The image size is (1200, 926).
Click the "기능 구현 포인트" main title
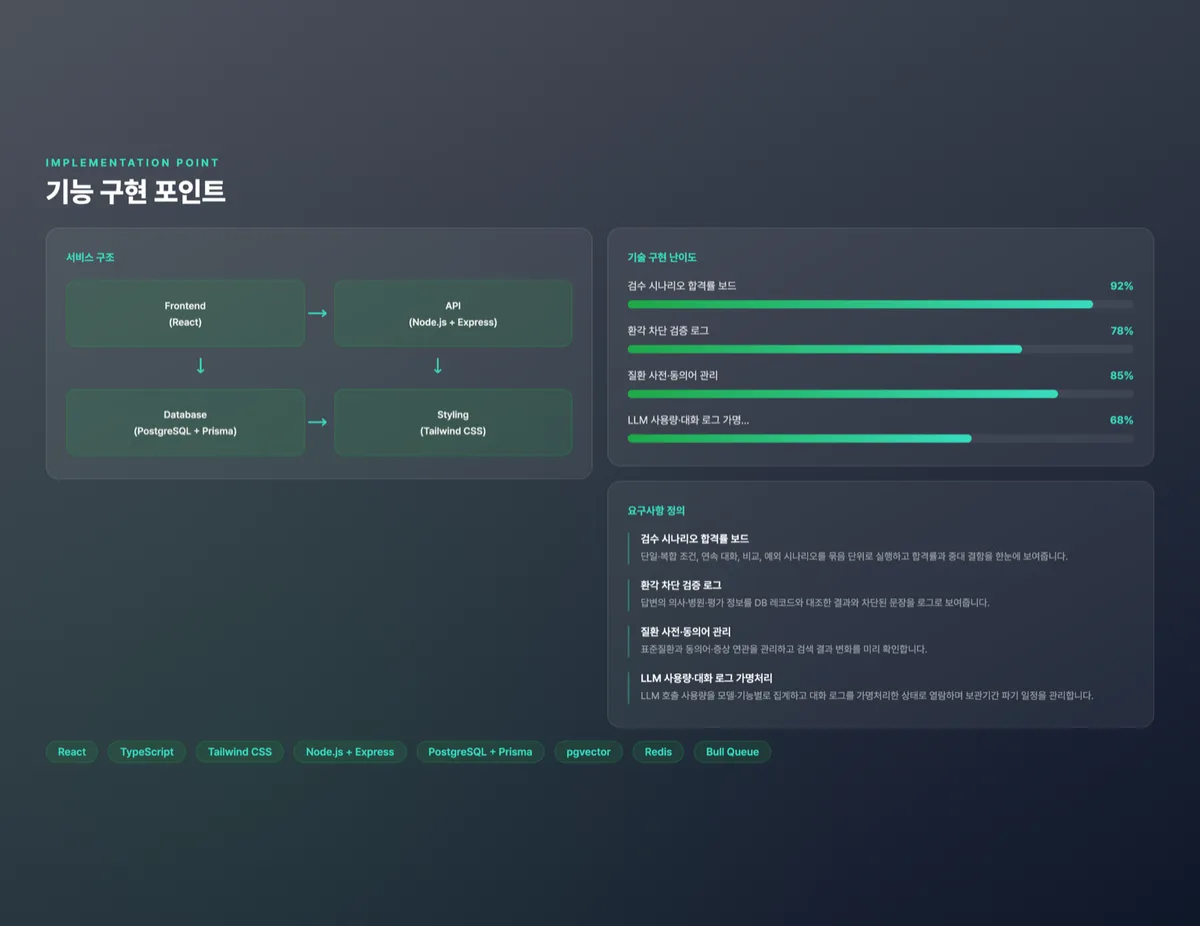tap(135, 191)
